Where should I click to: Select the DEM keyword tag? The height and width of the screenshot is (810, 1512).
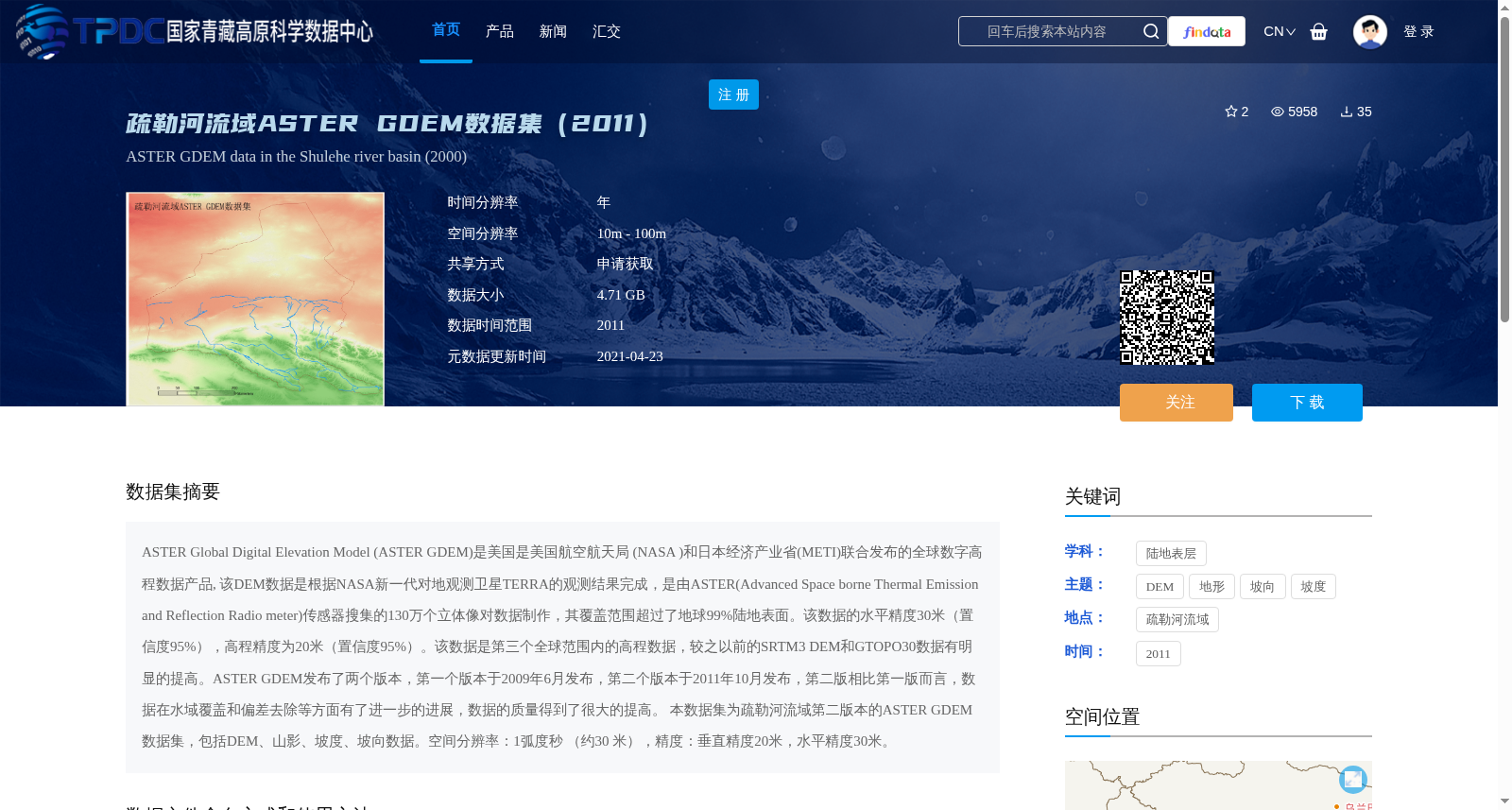(1160, 587)
